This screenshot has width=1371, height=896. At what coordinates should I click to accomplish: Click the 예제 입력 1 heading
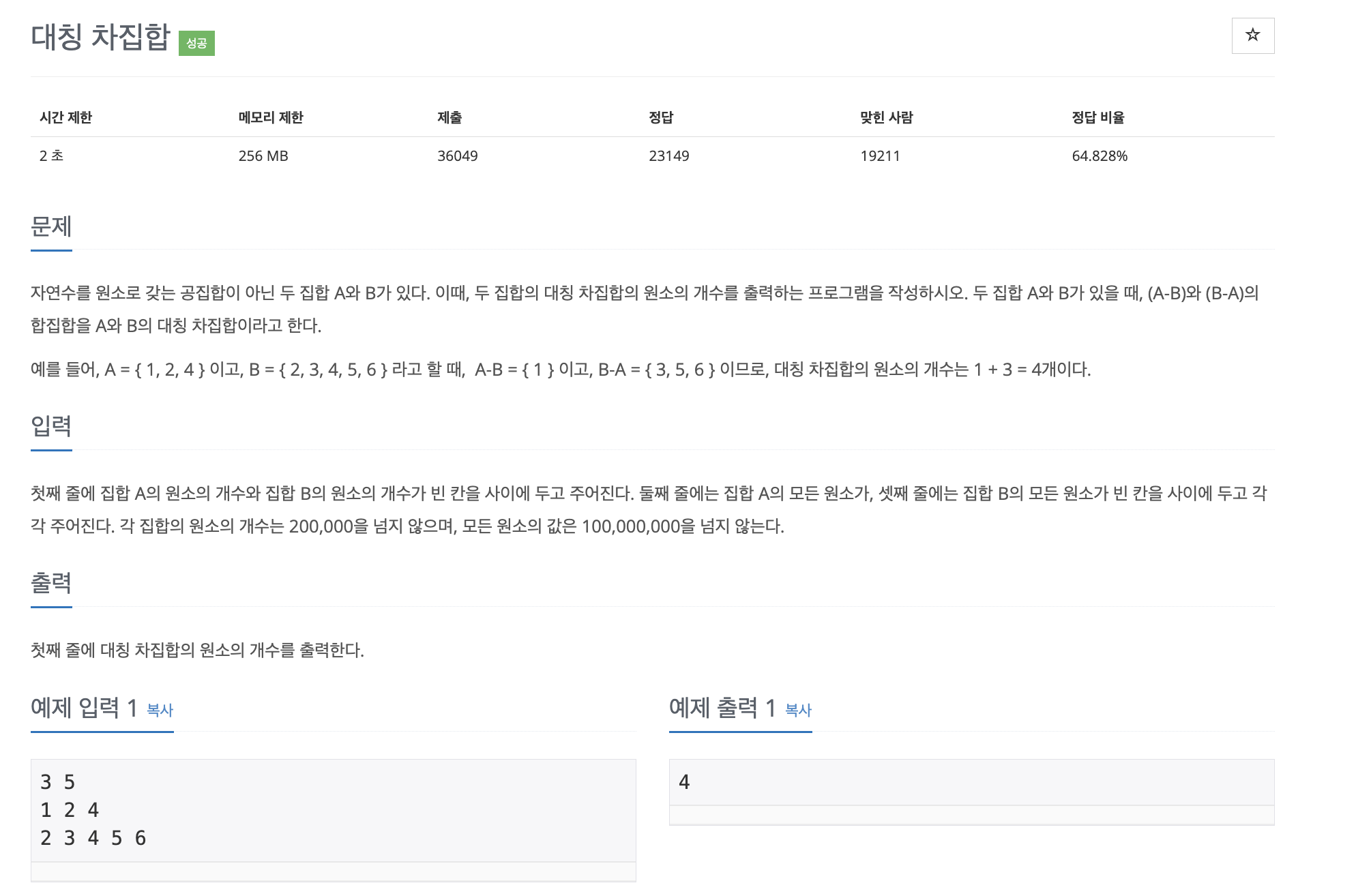click(84, 708)
